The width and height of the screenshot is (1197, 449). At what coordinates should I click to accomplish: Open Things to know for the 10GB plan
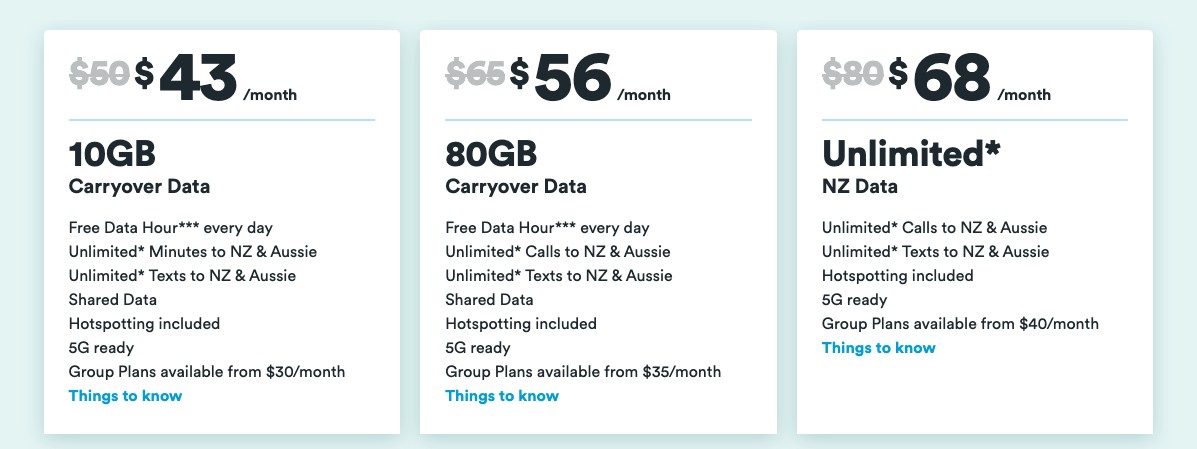click(125, 396)
